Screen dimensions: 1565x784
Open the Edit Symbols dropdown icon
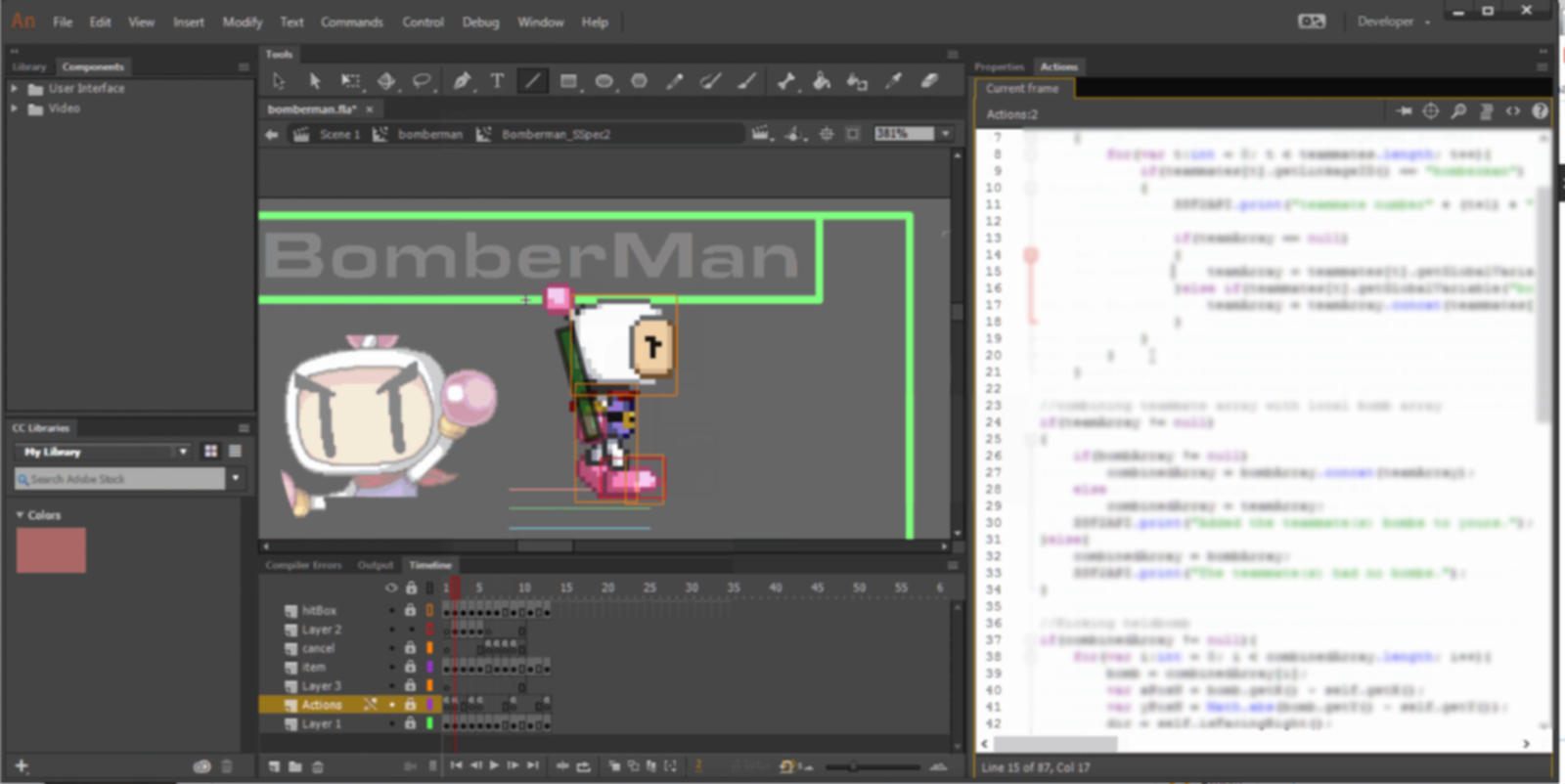point(794,134)
